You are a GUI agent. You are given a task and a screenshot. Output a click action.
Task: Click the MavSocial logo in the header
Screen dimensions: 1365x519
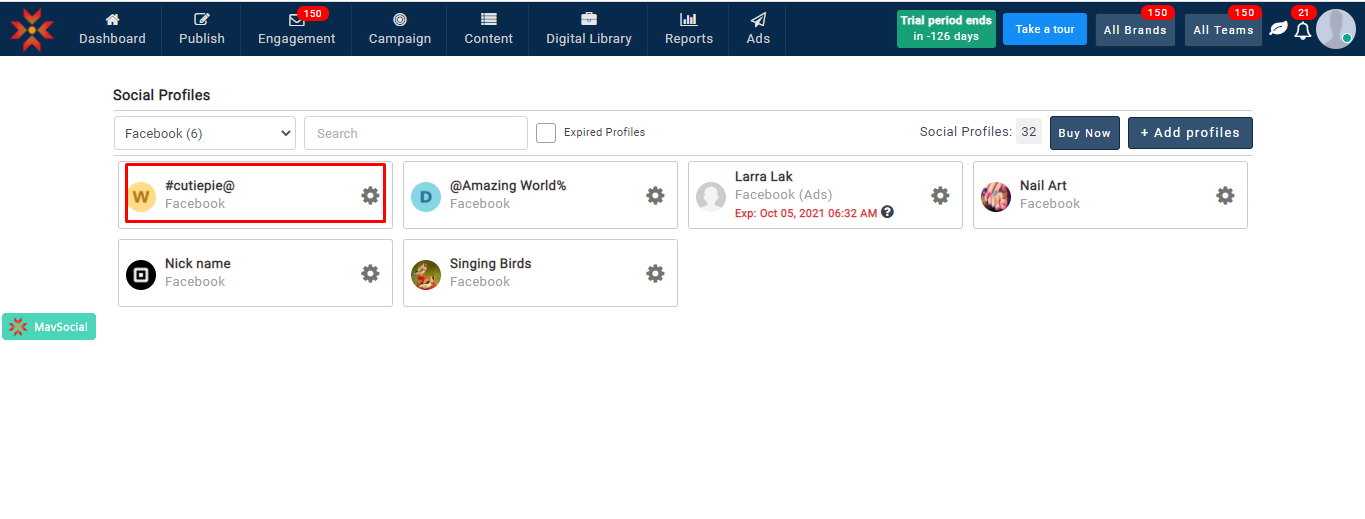[32, 29]
